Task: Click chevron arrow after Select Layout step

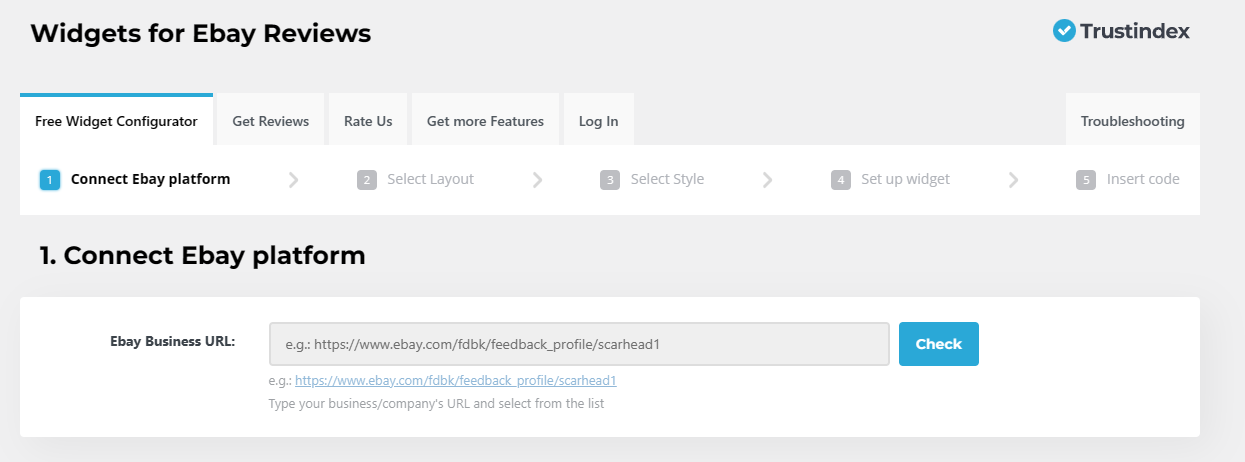Action: pos(537,180)
